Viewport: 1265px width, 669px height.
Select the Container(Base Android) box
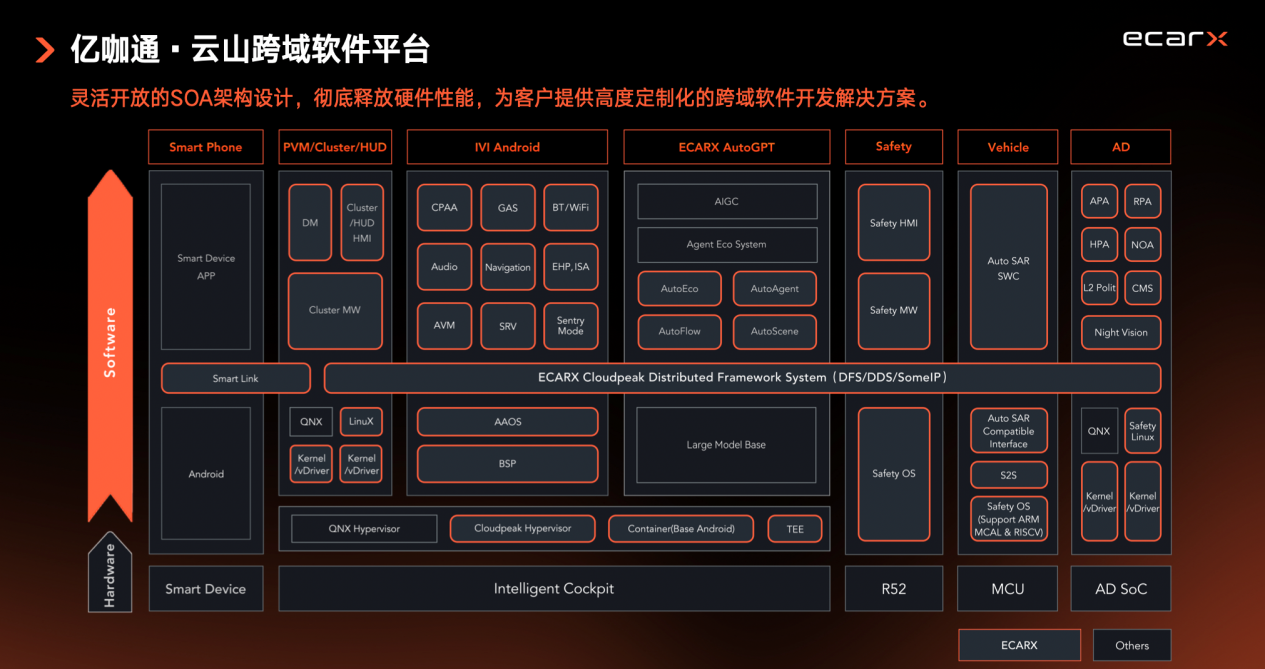681,529
